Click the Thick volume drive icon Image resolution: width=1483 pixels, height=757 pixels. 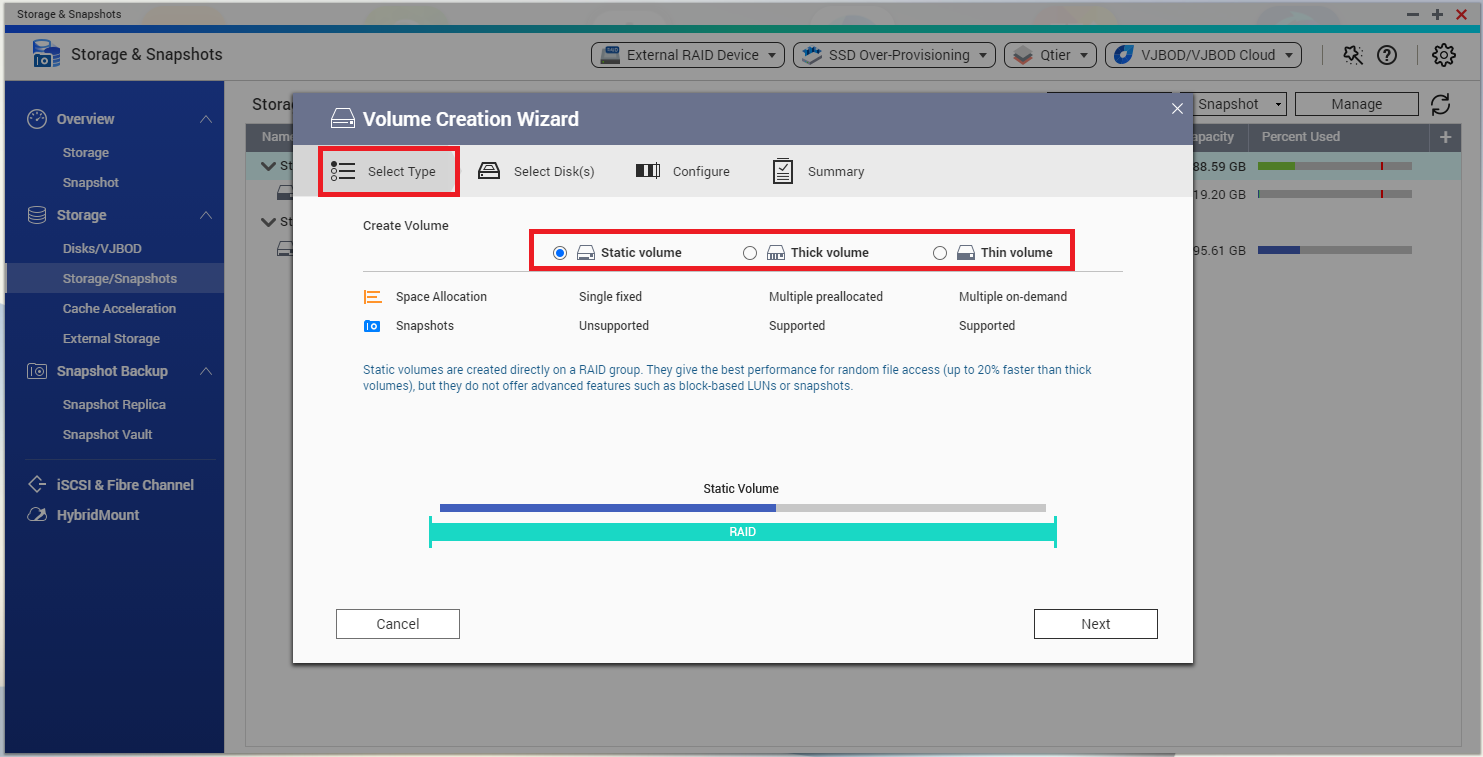(776, 253)
